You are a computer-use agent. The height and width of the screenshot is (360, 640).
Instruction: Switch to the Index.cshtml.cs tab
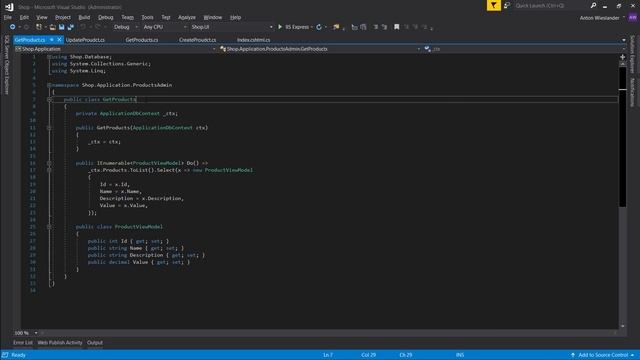253,40
